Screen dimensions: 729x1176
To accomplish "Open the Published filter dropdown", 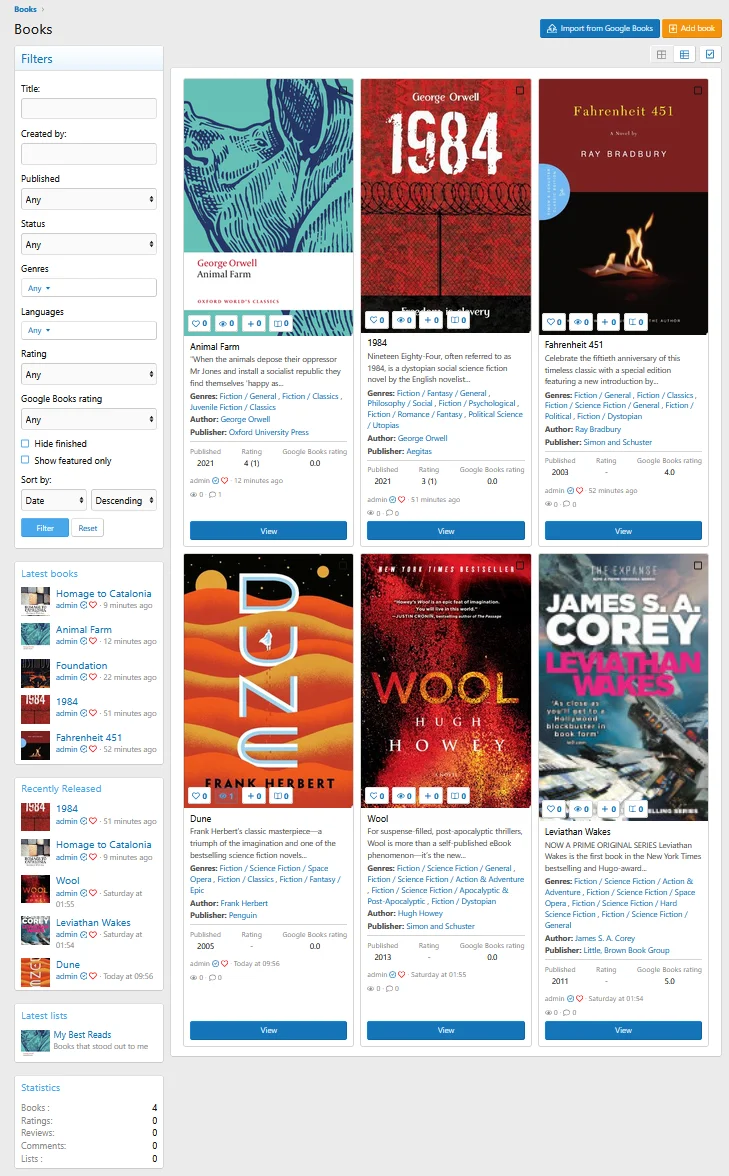I will tap(88, 200).
